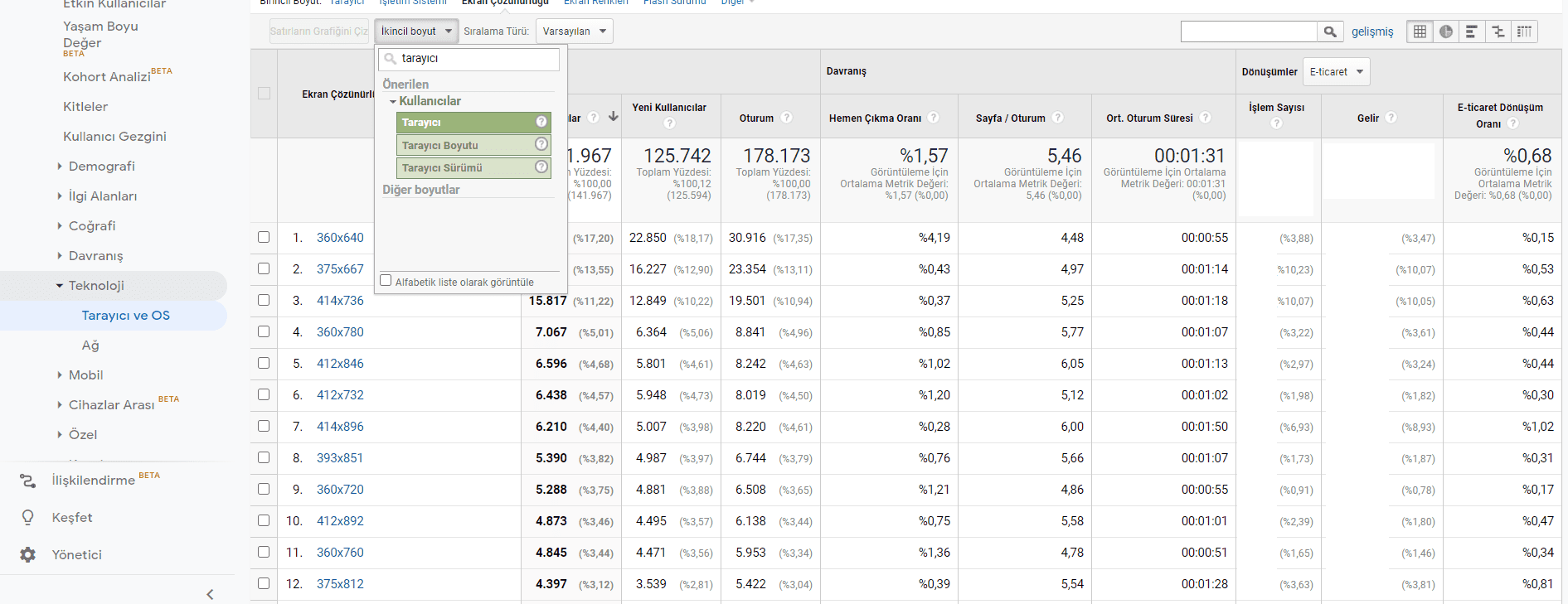Enable 'Alfabetik liste olarak görüntüle' checkbox
1568x604 pixels.
[386, 281]
